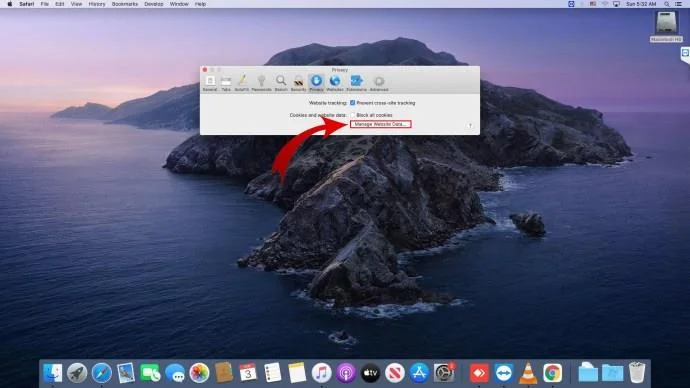Open the Search preferences pane

(x=281, y=83)
